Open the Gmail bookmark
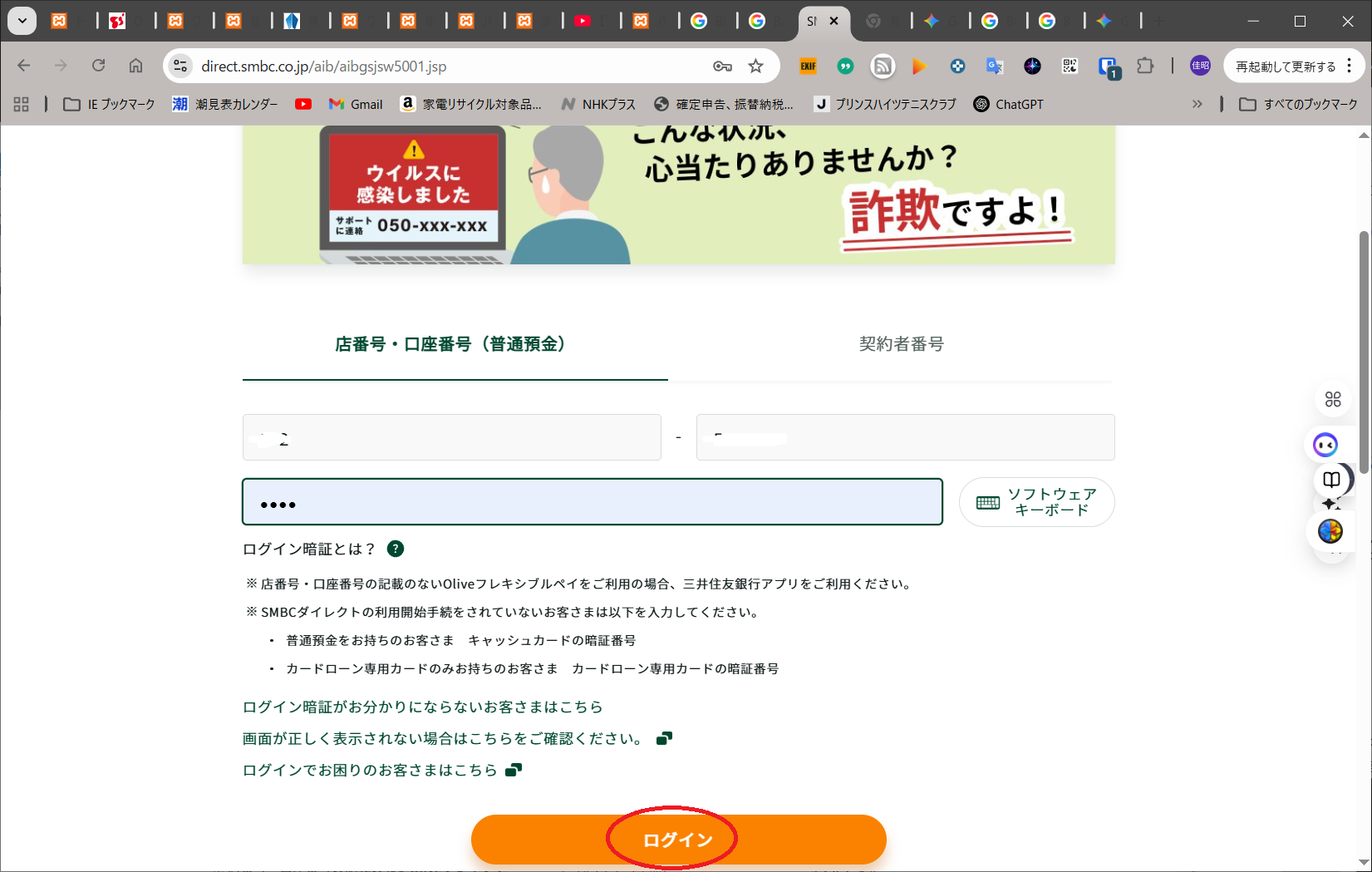This screenshot has height=872, width=1372. point(356,104)
